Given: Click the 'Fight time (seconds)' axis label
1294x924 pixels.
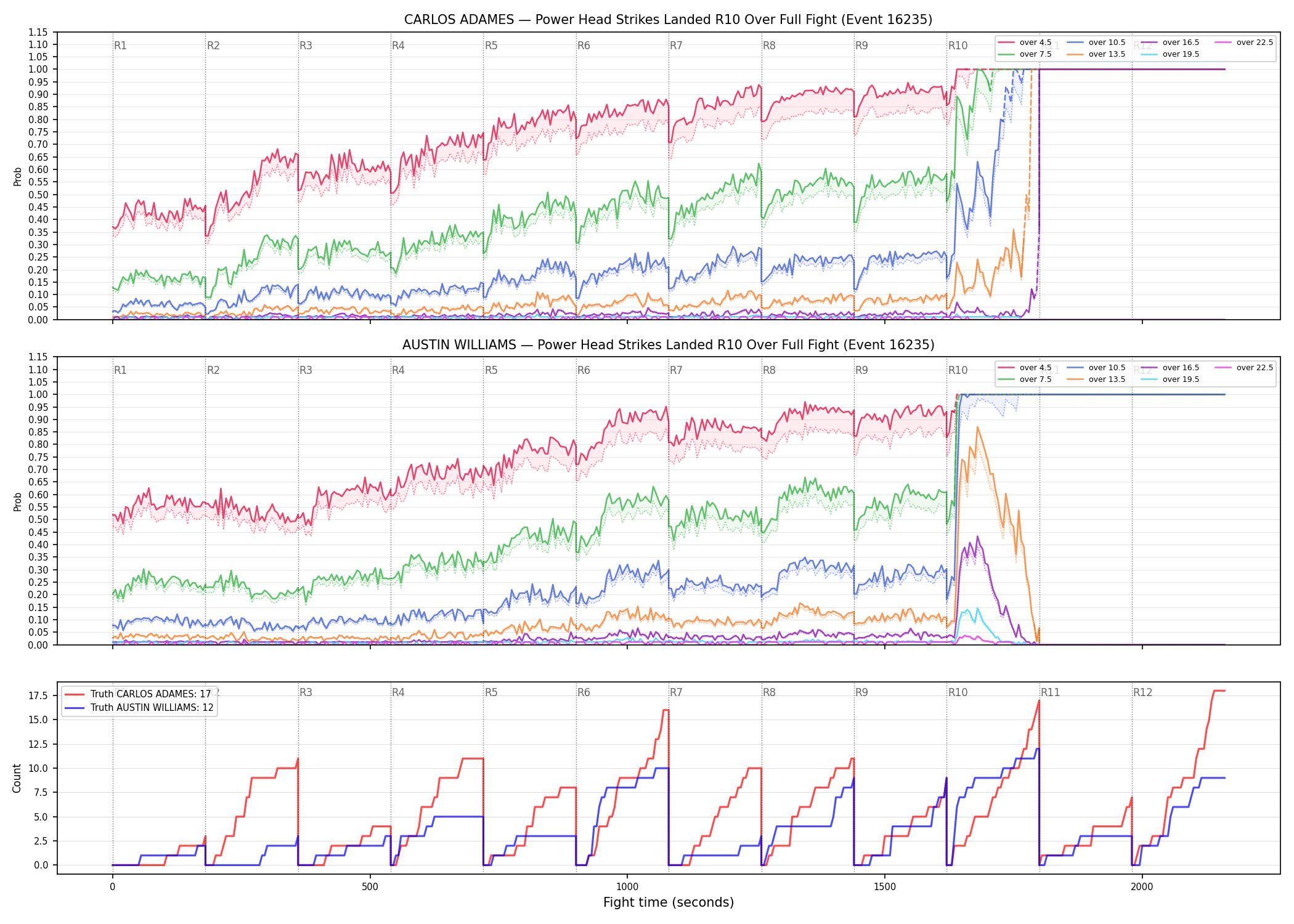Looking at the screenshot, I should 669,902.
